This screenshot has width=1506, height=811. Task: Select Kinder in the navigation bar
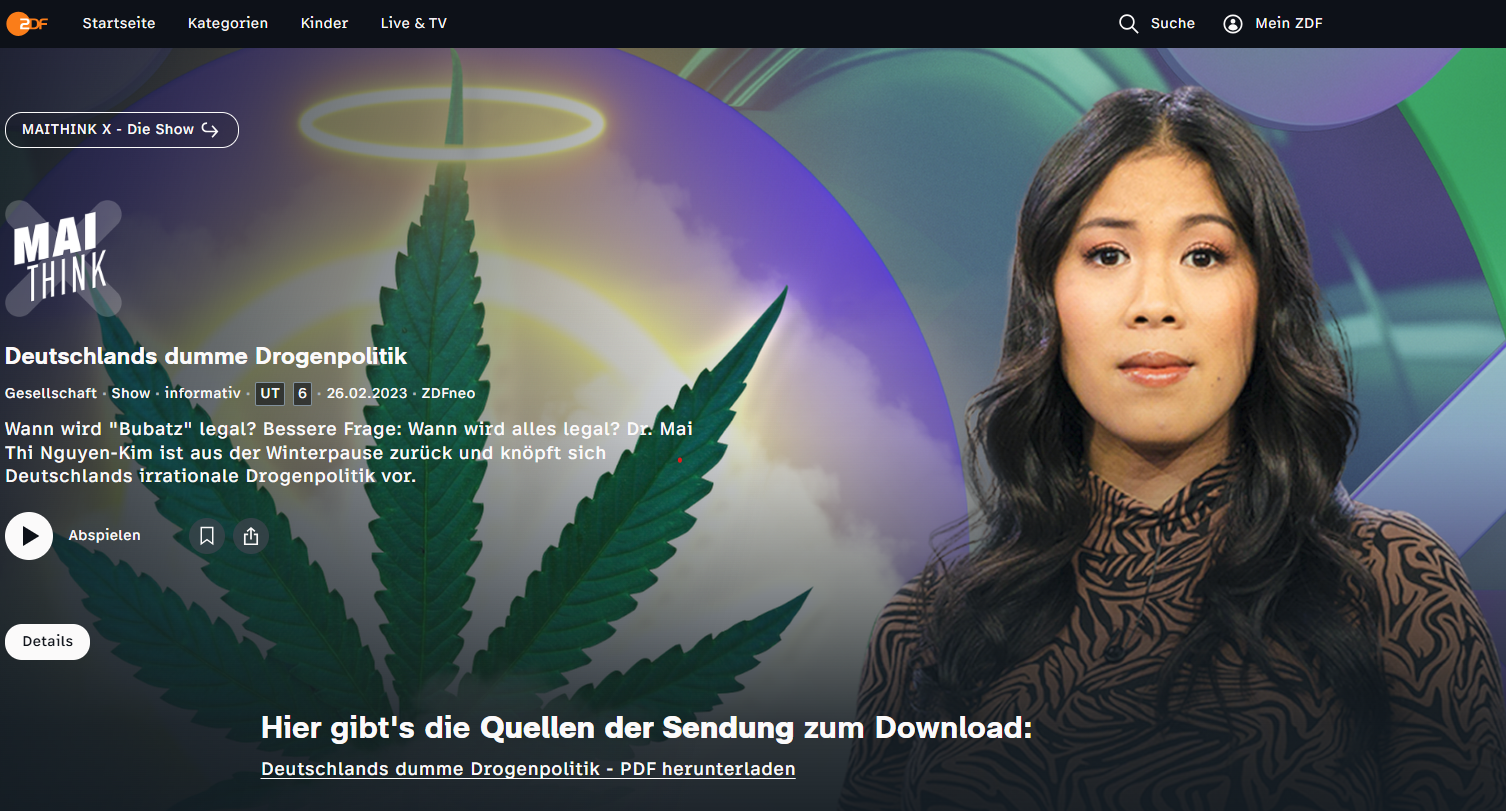(x=325, y=24)
